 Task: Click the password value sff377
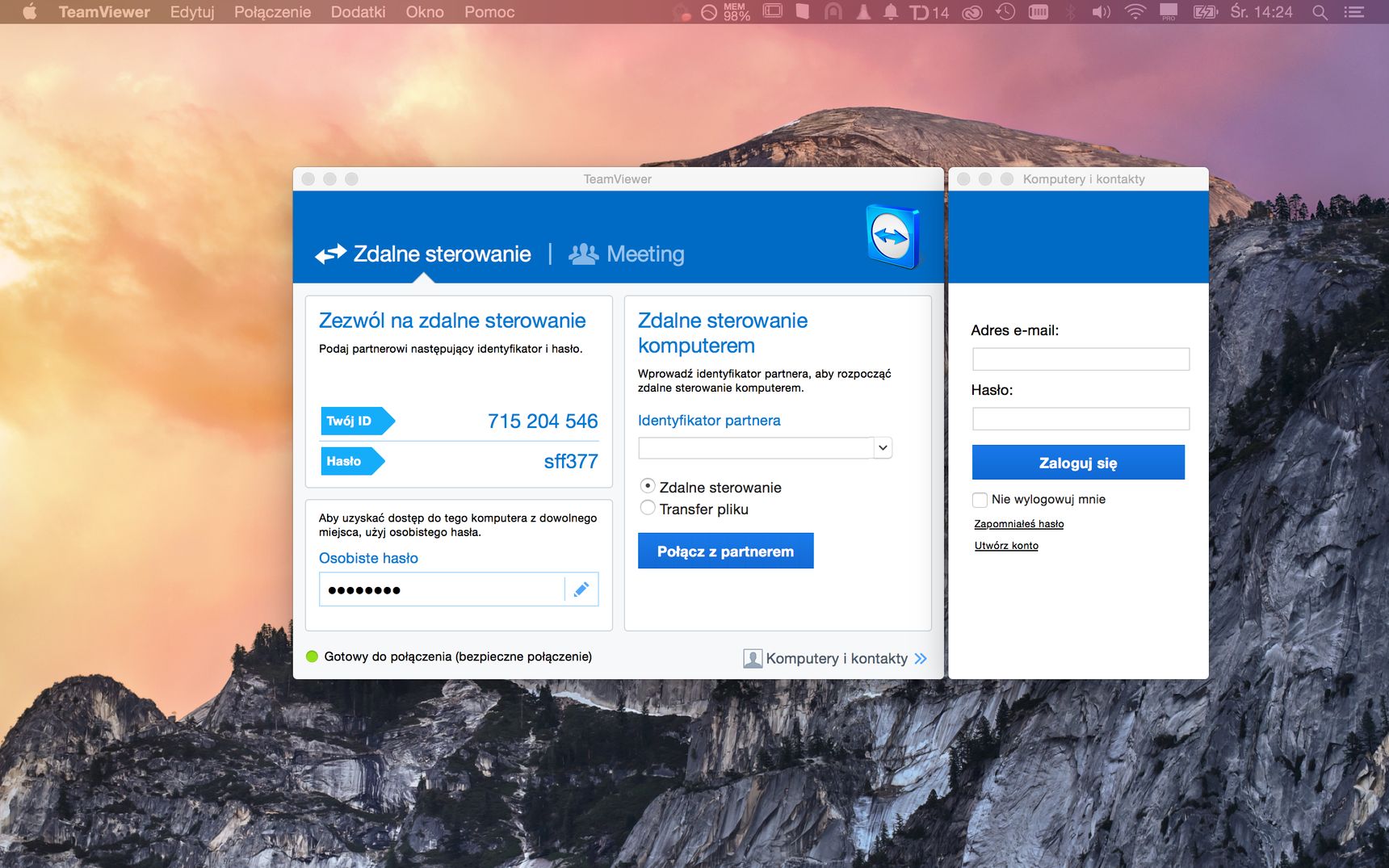[571, 462]
